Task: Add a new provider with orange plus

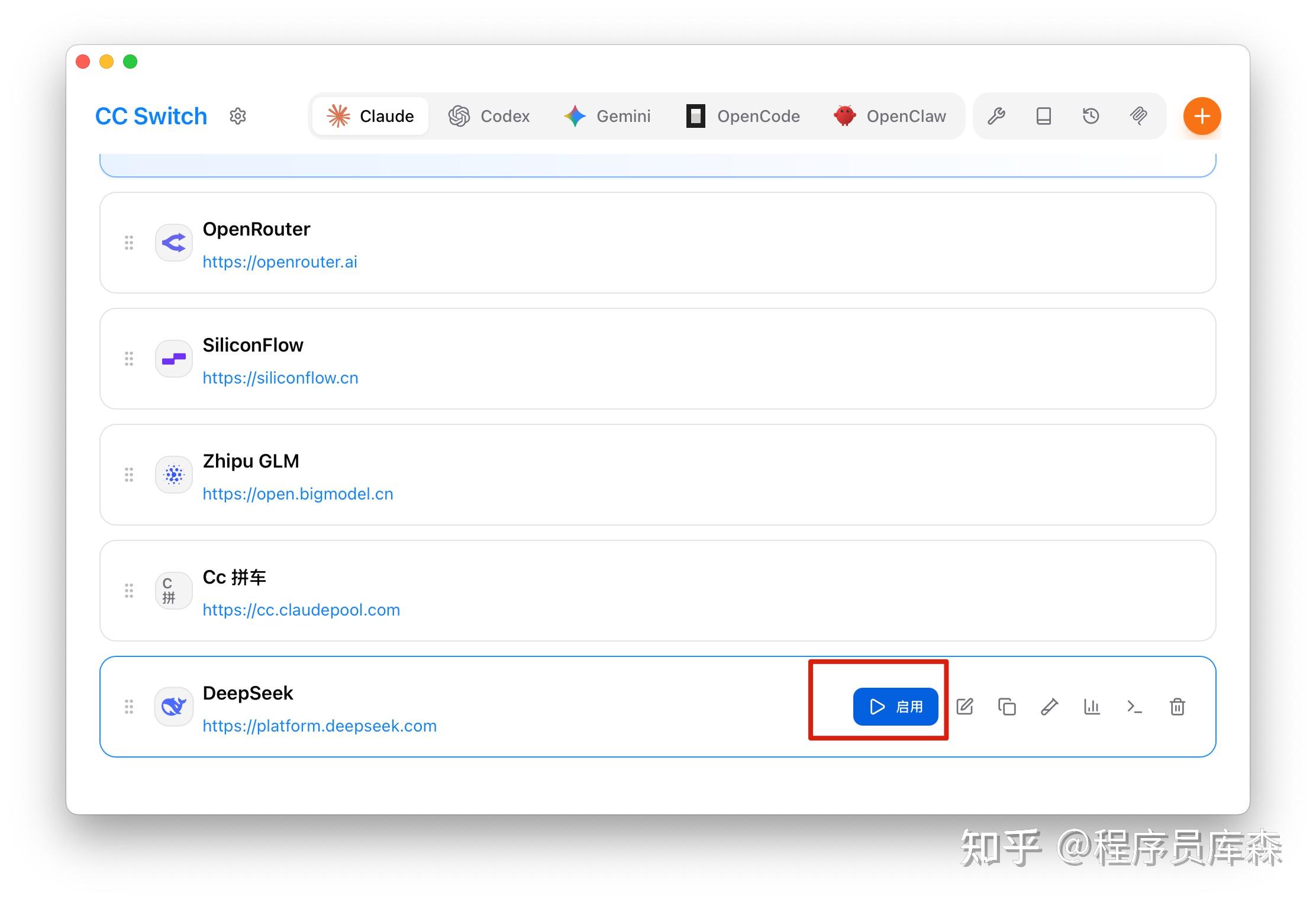Action: 1202,116
